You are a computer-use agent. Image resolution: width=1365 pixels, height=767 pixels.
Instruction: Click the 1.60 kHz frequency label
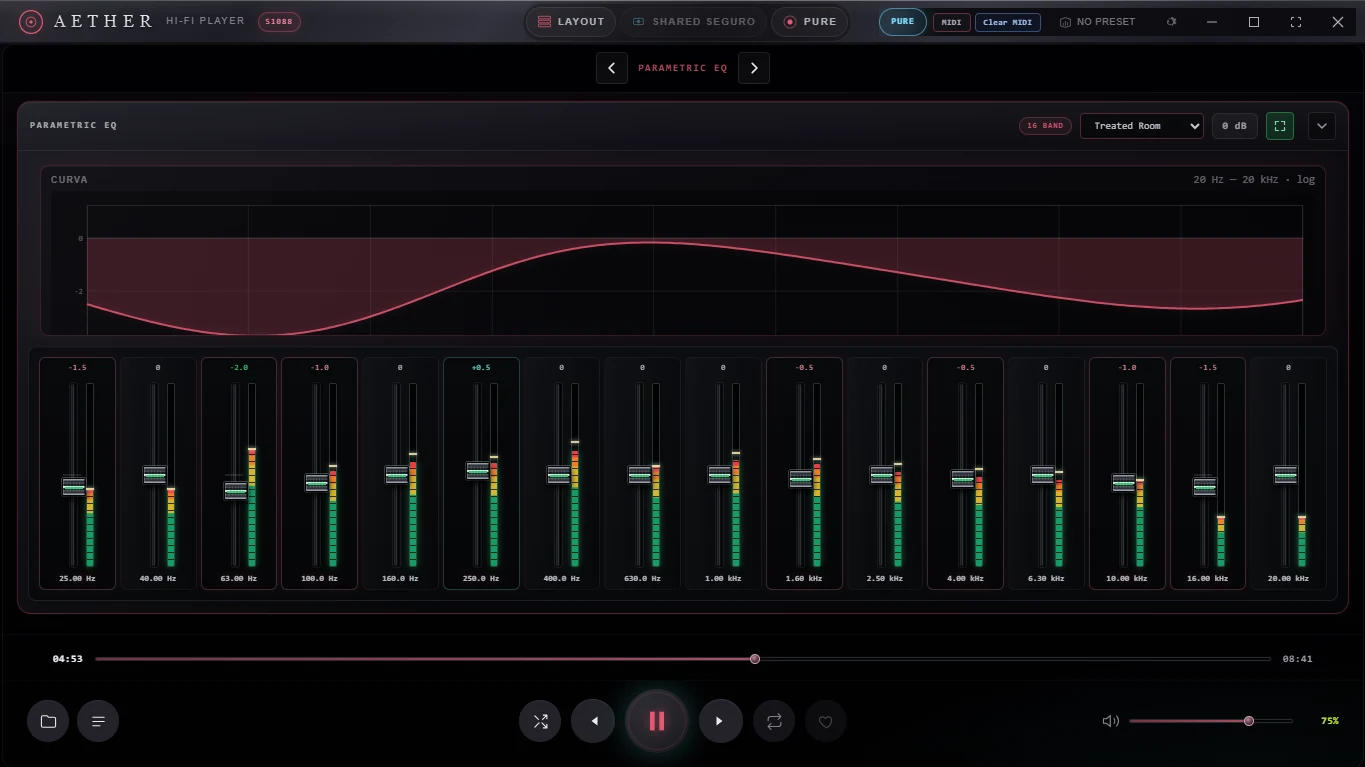pyautogui.click(x=804, y=579)
